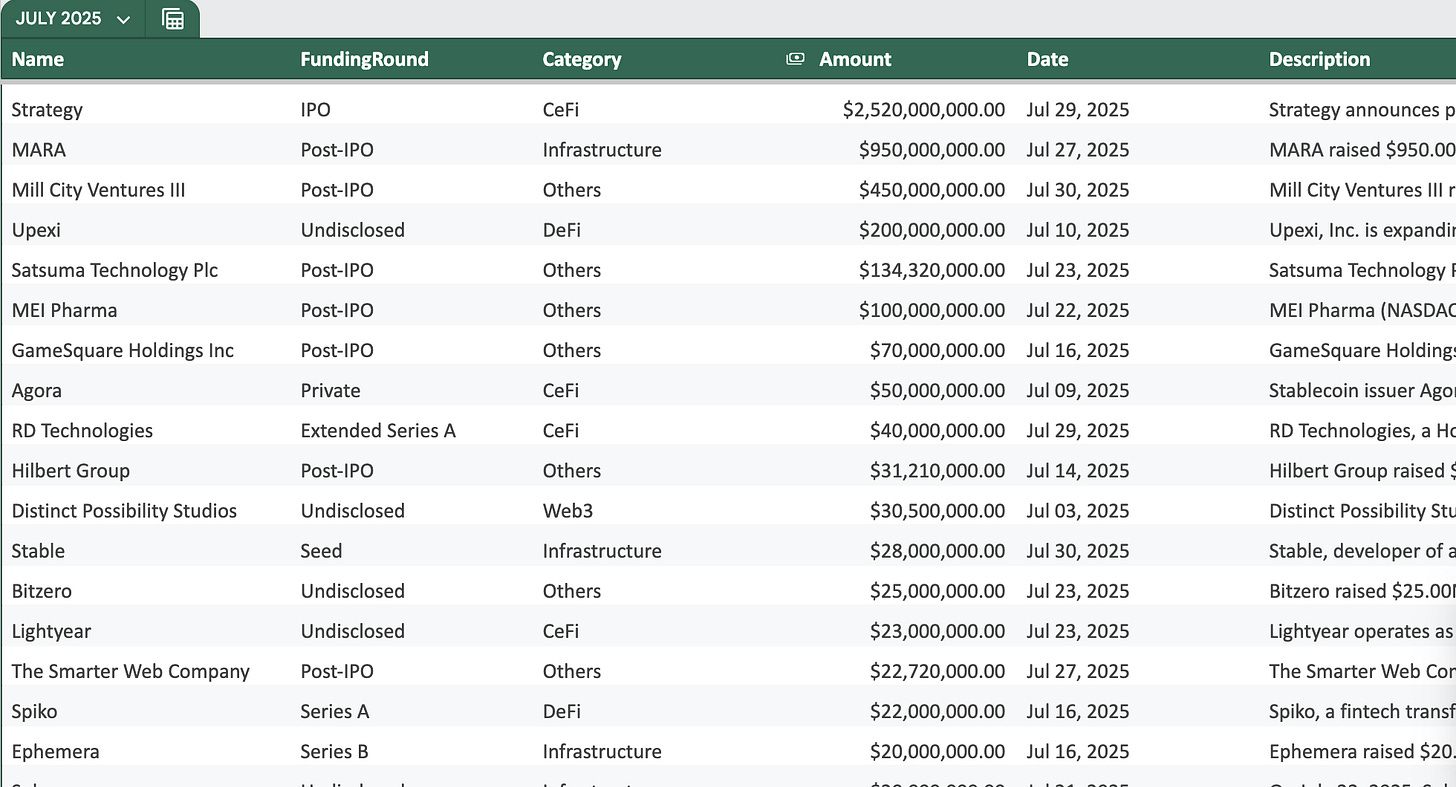The height and width of the screenshot is (787, 1456).
Task: Click the $31,210,000.00 amount cell
Action: (937, 470)
